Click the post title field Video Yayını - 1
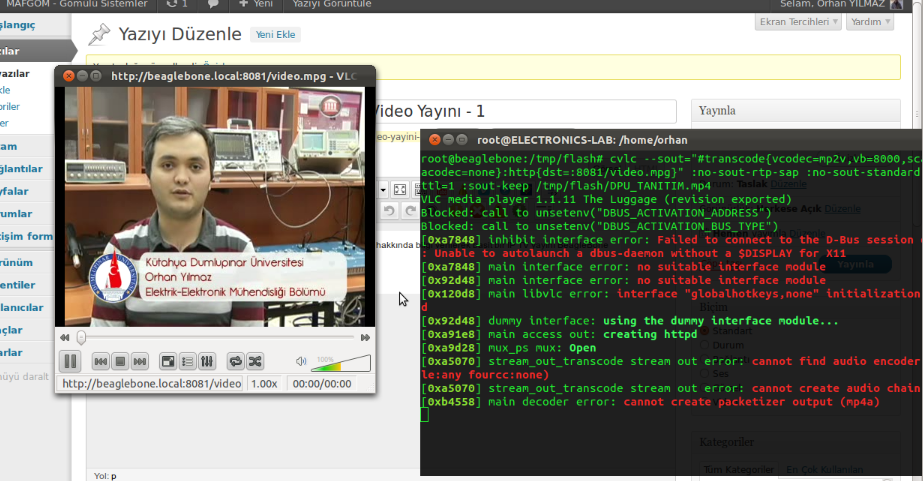Screen dimensions: 923x481 (526, 111)
